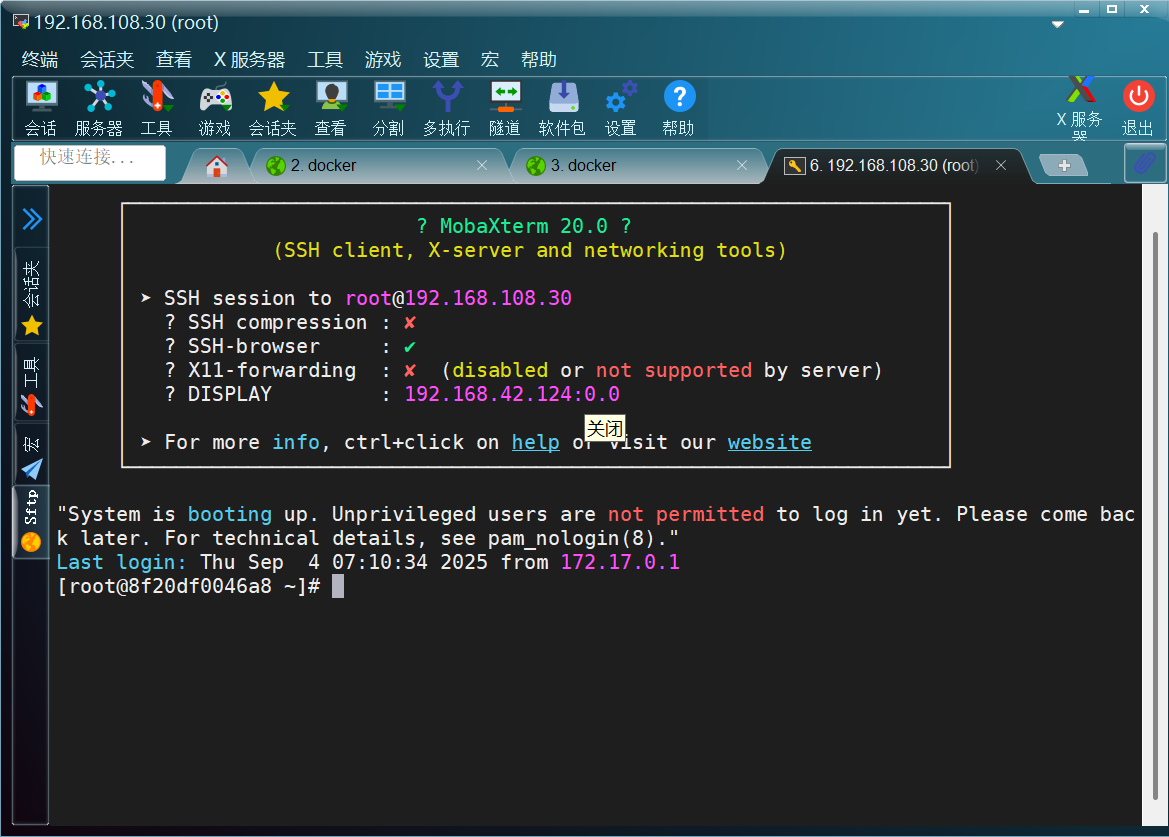Viewport: 1169px width, 837px height.
Task: Click the 查看 (View) toolbar icon
Action: (x=330, y=109)
